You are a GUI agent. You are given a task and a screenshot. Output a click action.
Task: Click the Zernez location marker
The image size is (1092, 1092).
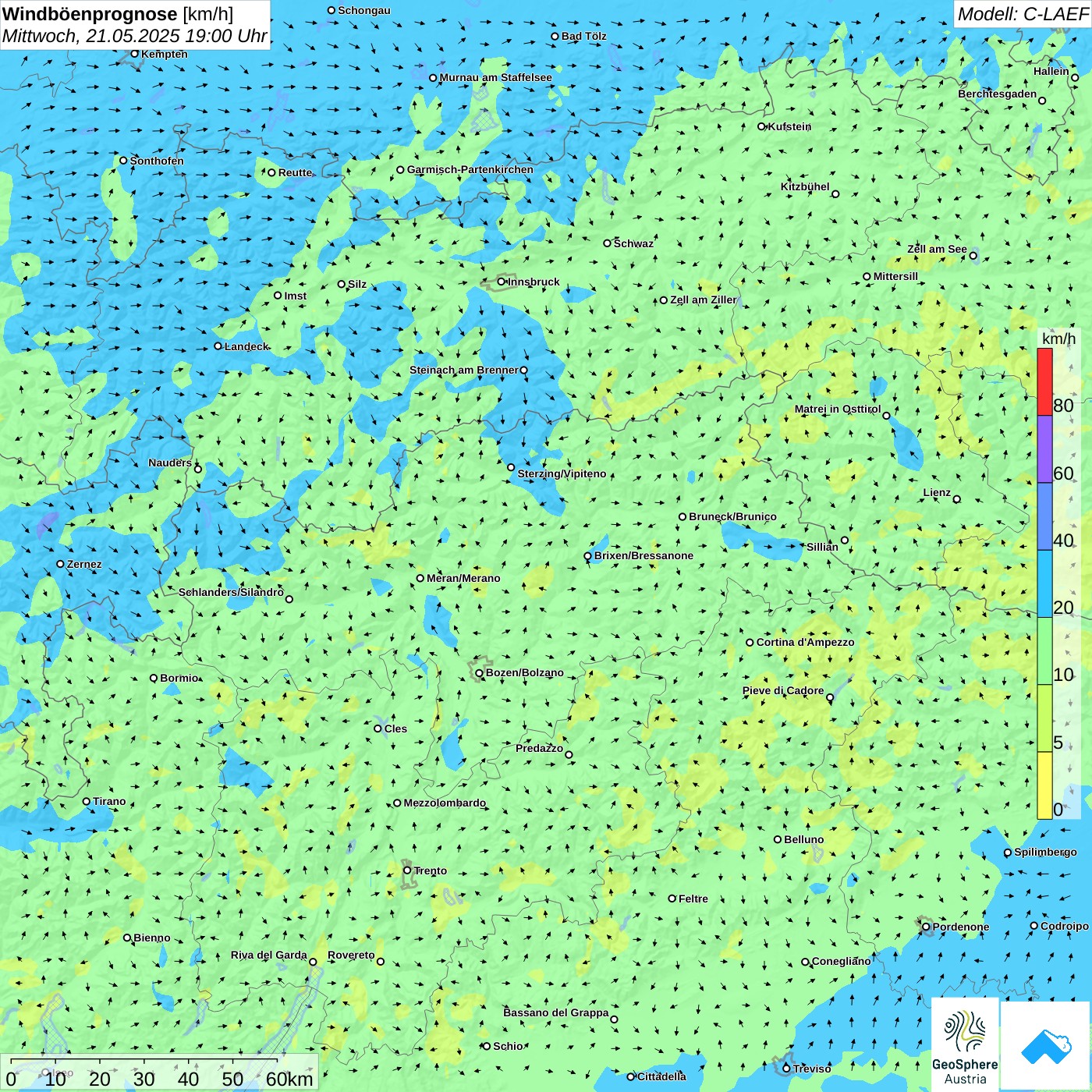[61, 564]
